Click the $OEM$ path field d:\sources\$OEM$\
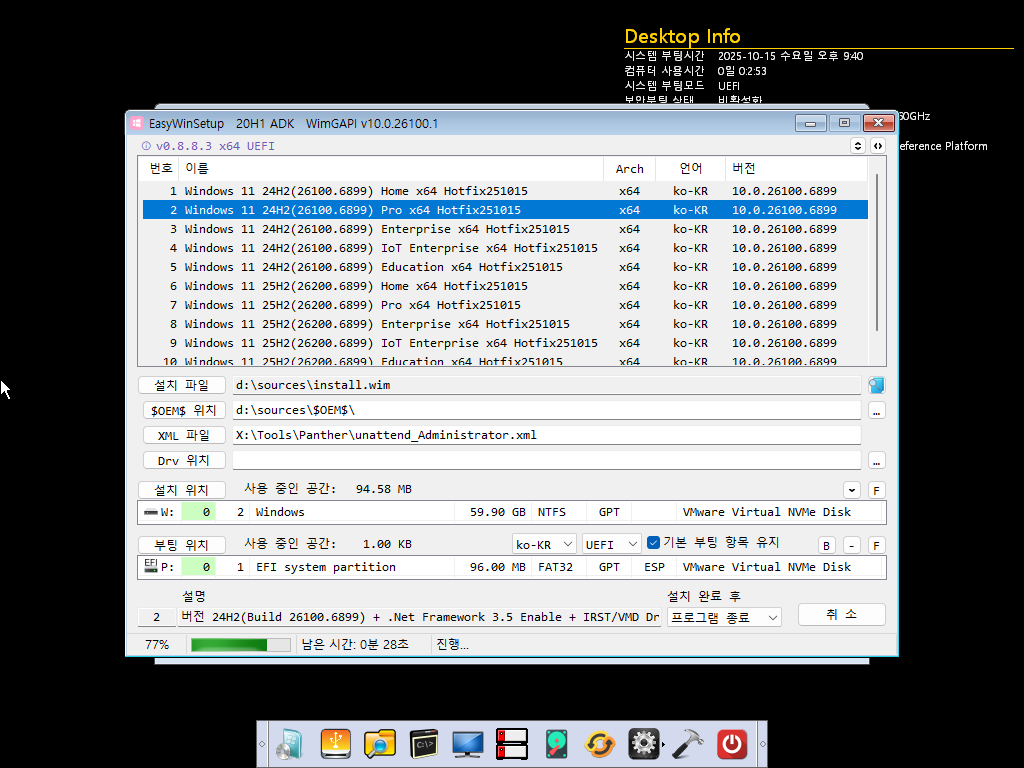 coord(547,410)
